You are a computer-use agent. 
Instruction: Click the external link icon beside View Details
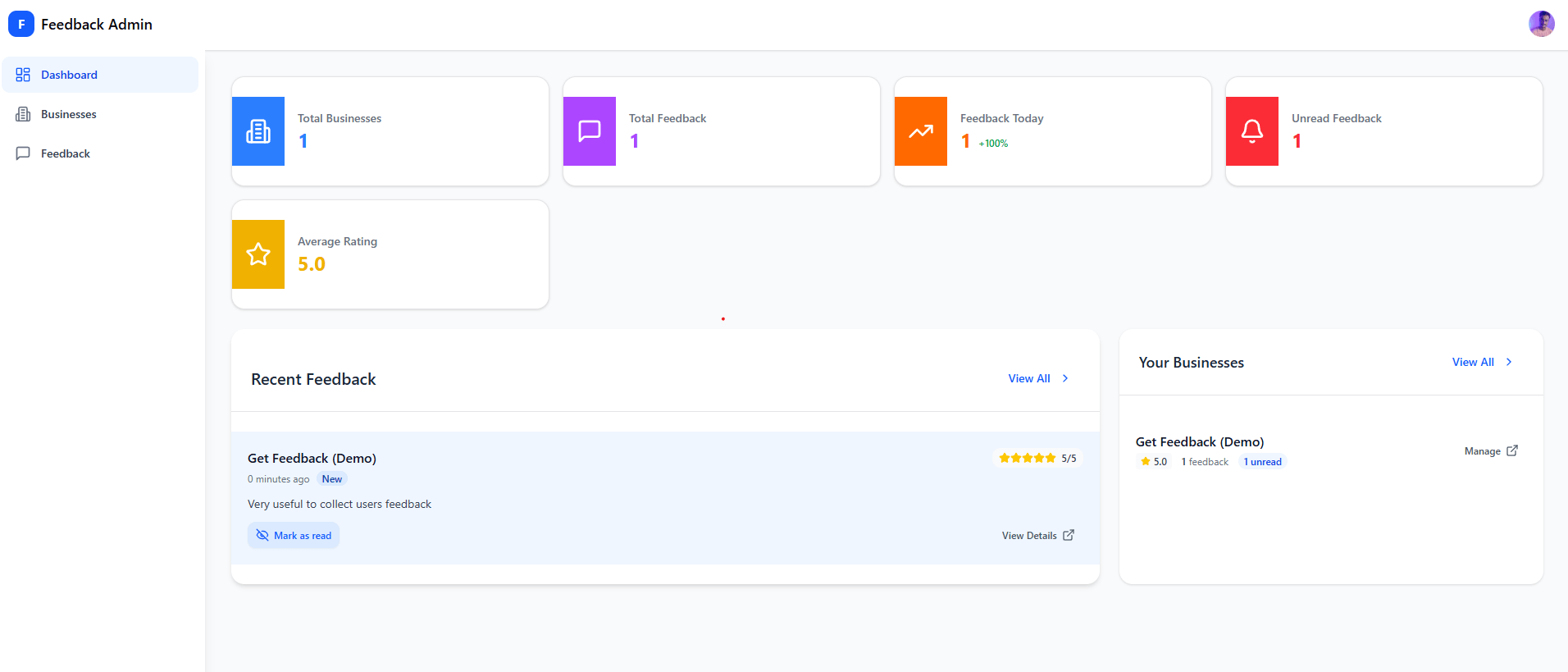(x=1069, y=535)
